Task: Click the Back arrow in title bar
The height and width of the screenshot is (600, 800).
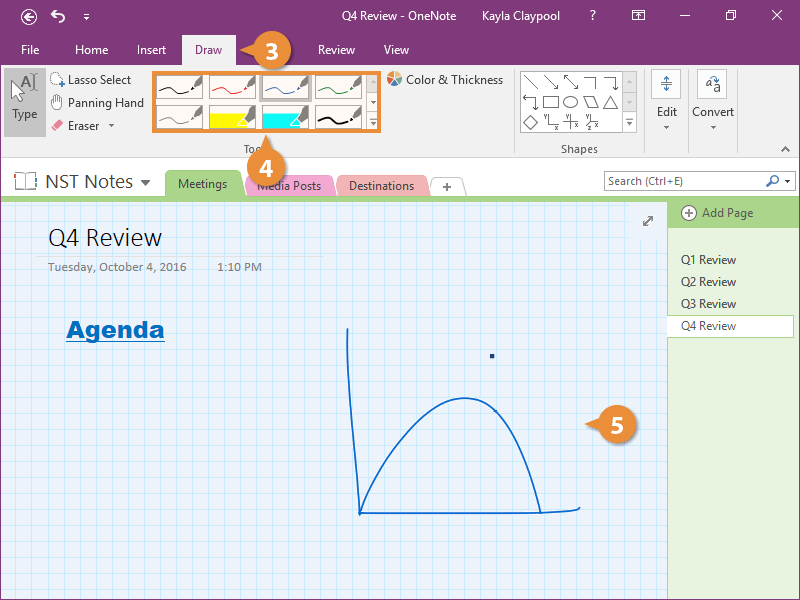Action: click(29, 16)
